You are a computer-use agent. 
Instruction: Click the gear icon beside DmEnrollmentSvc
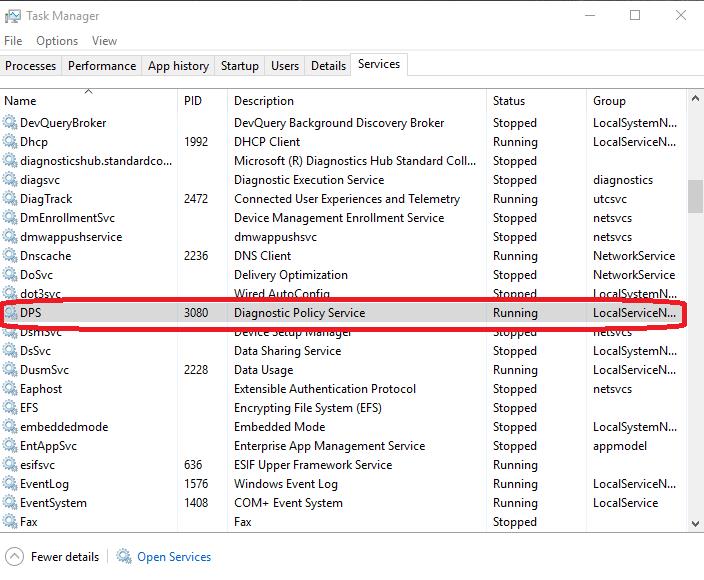tap(10, 218)
